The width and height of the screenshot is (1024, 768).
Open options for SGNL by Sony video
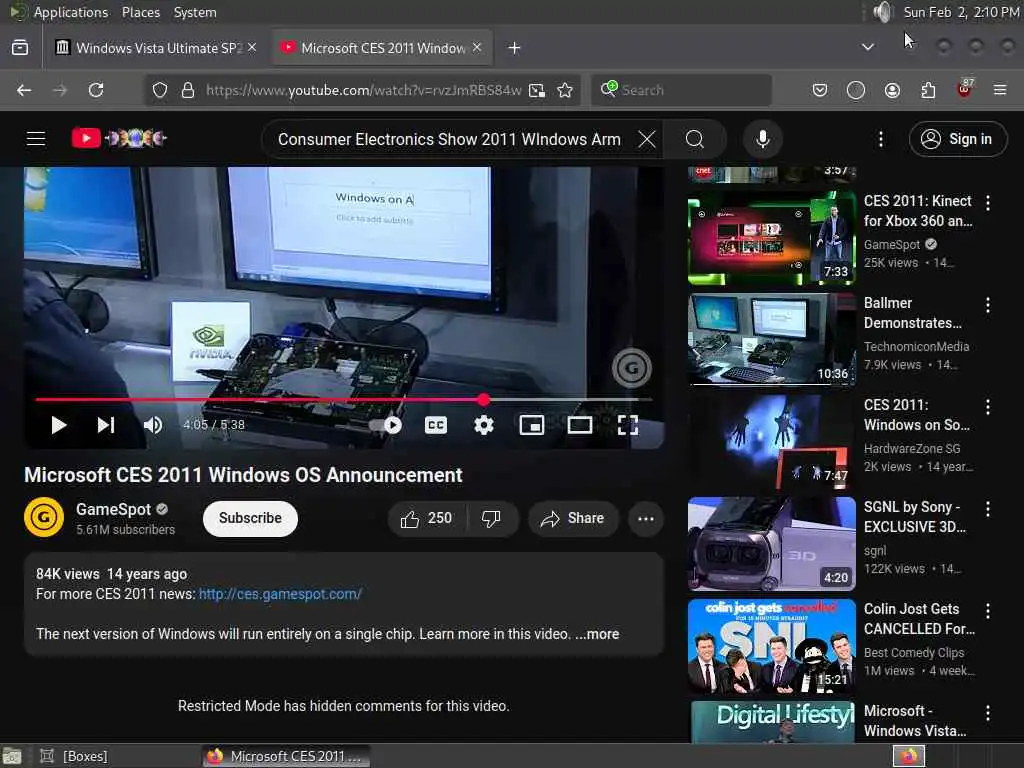pyautogui.click(x=987, y=509)
